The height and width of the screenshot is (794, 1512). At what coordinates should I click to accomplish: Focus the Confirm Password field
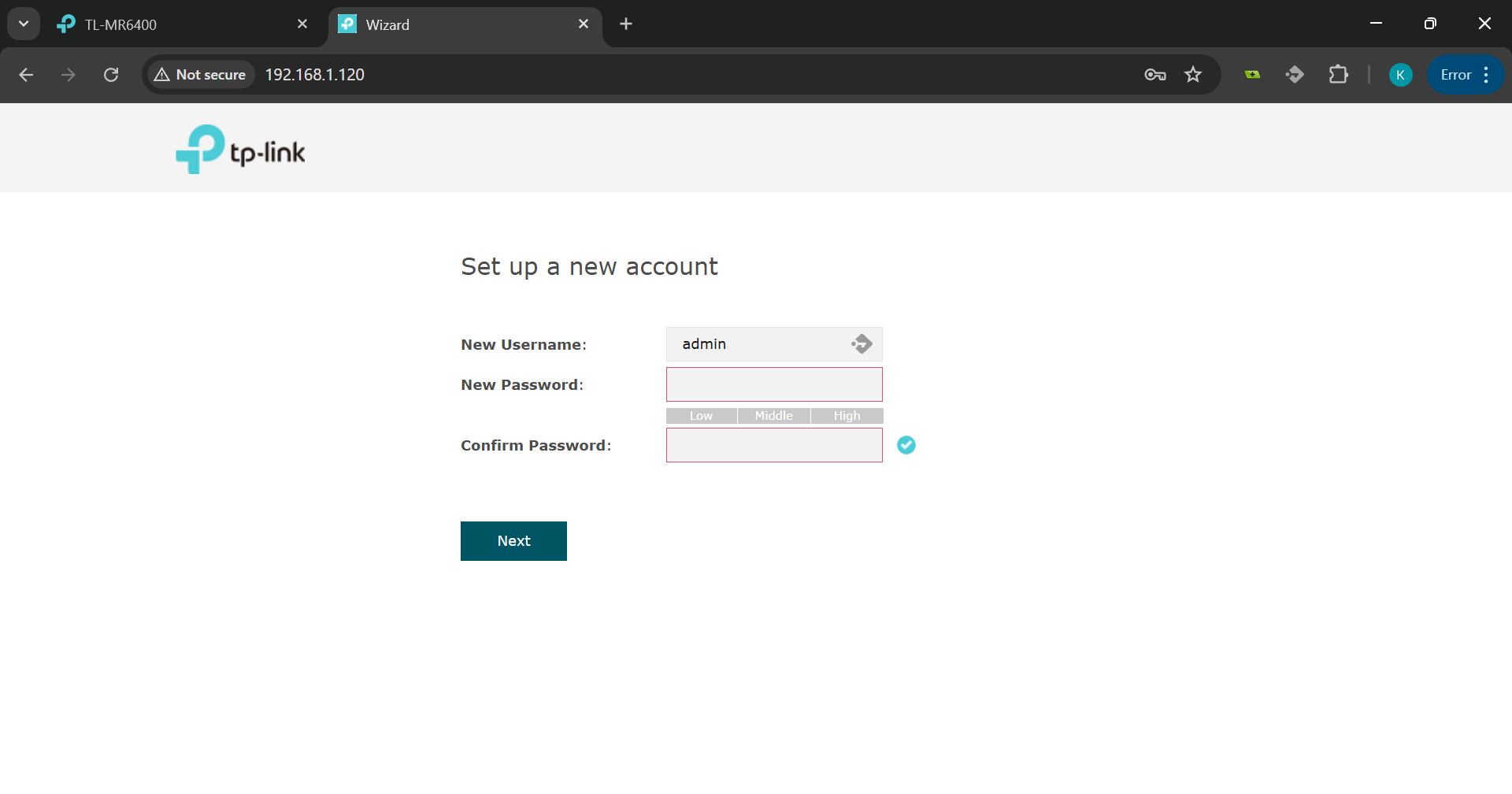point(774,445)
